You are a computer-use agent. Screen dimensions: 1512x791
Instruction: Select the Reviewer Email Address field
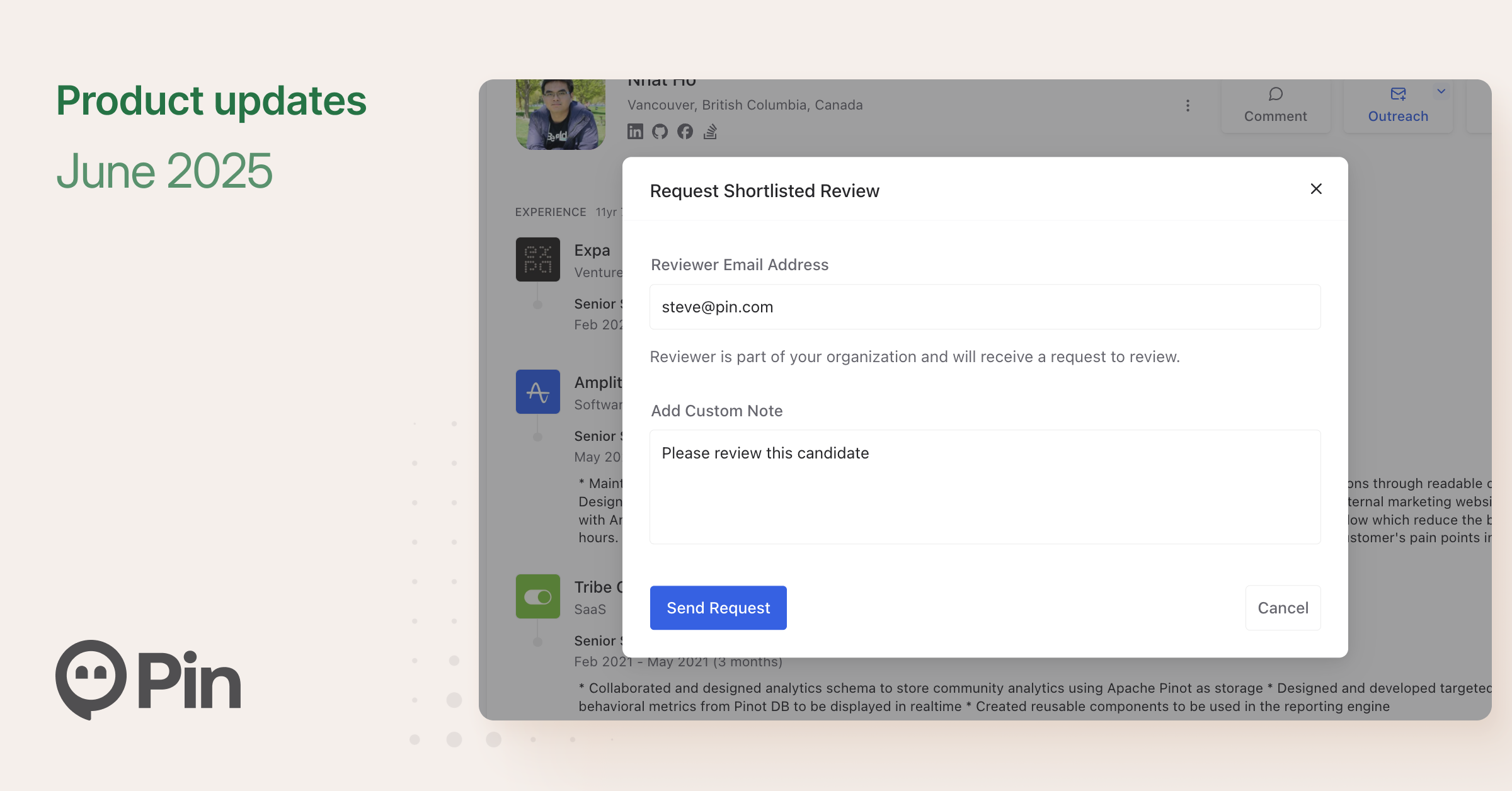tap(985, 307)
